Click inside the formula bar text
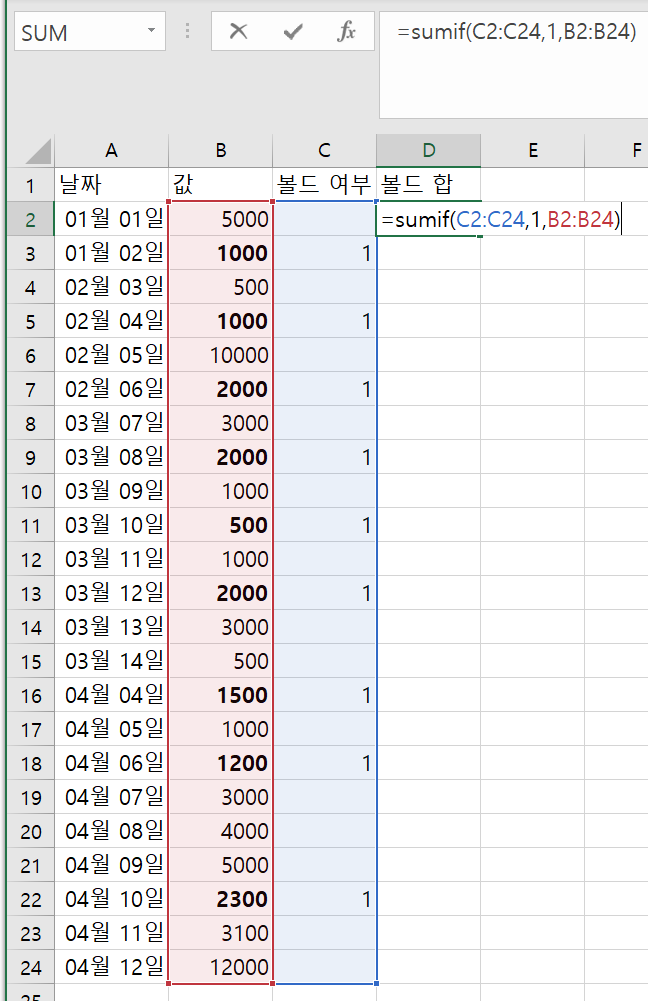This screenshot has width=648, height=1001. pyautogui.click(x=516, y=32)
